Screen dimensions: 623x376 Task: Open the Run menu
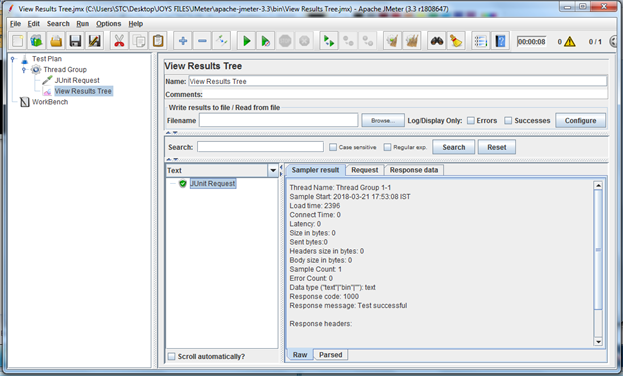83,24
